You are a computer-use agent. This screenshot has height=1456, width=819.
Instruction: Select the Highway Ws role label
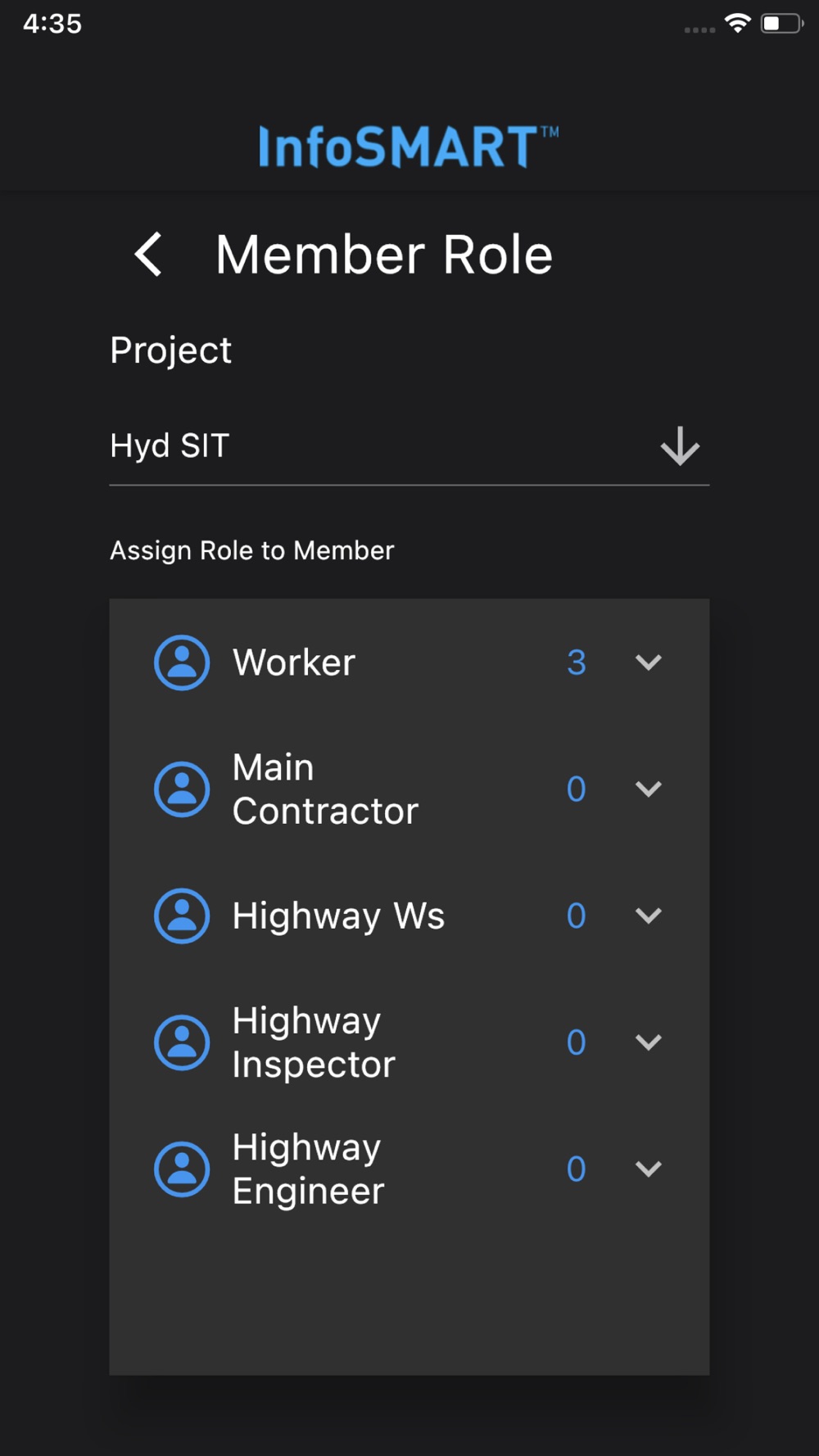338,916
